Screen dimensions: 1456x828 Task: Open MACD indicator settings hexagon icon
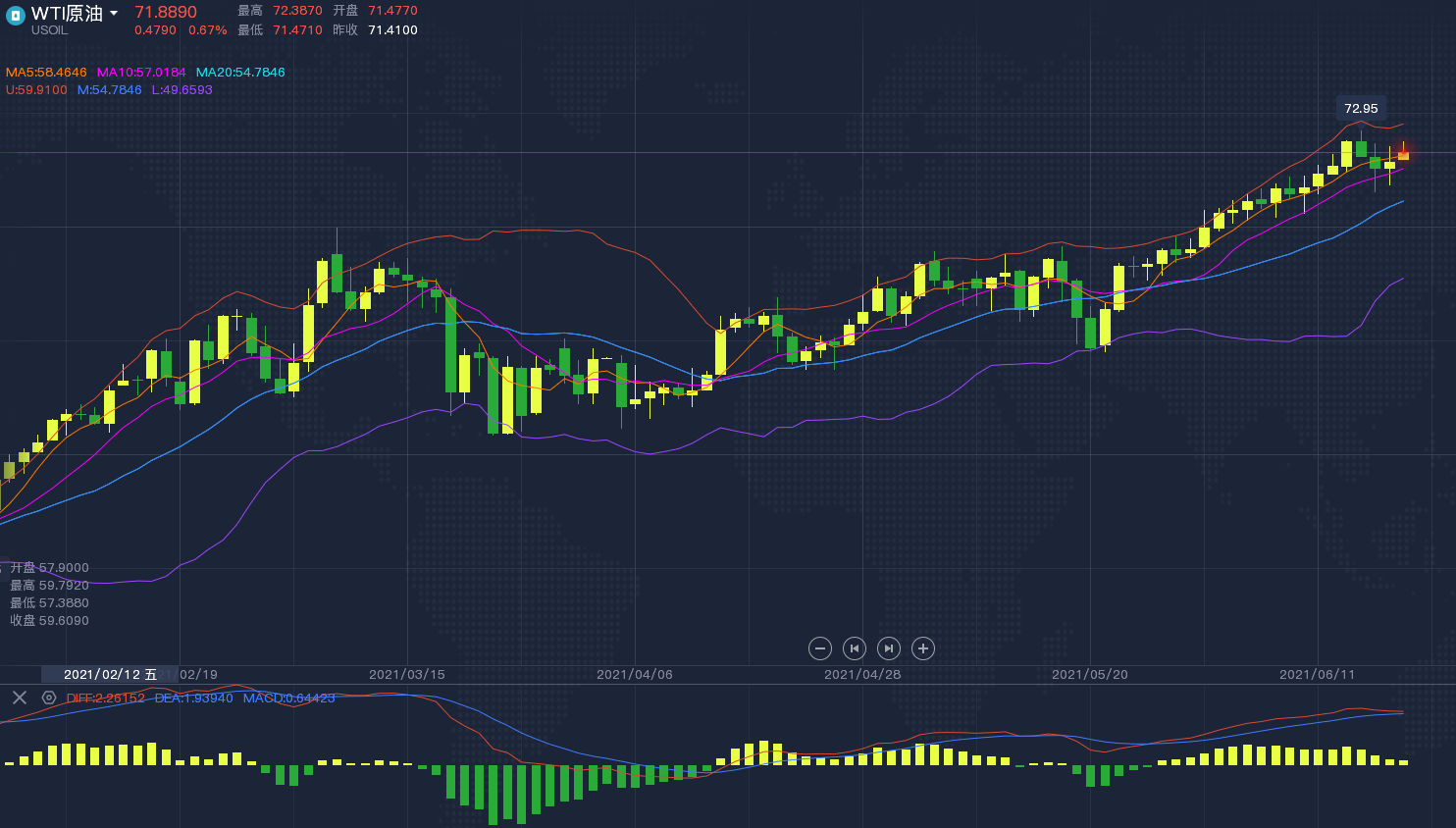tap(49, 698)
